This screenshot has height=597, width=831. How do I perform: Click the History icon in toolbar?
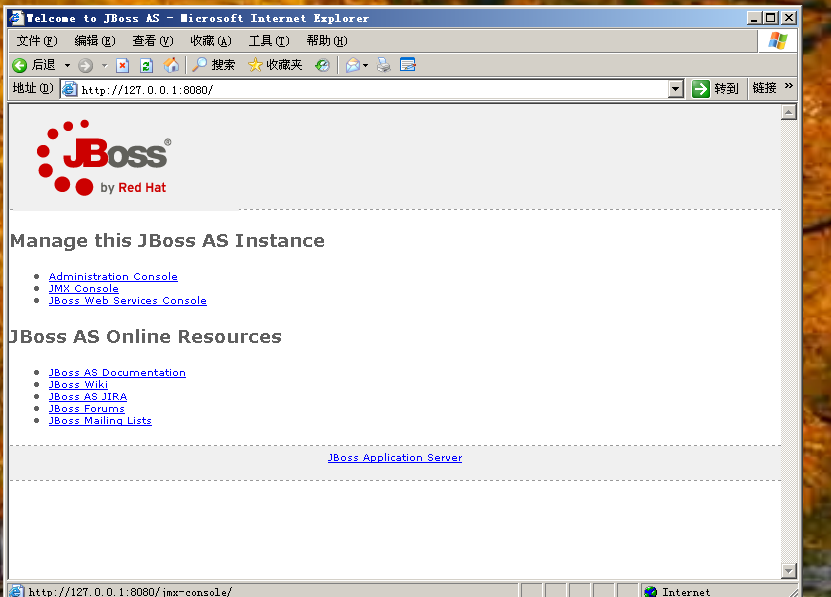pyautogui.click(x=322, y=65)
